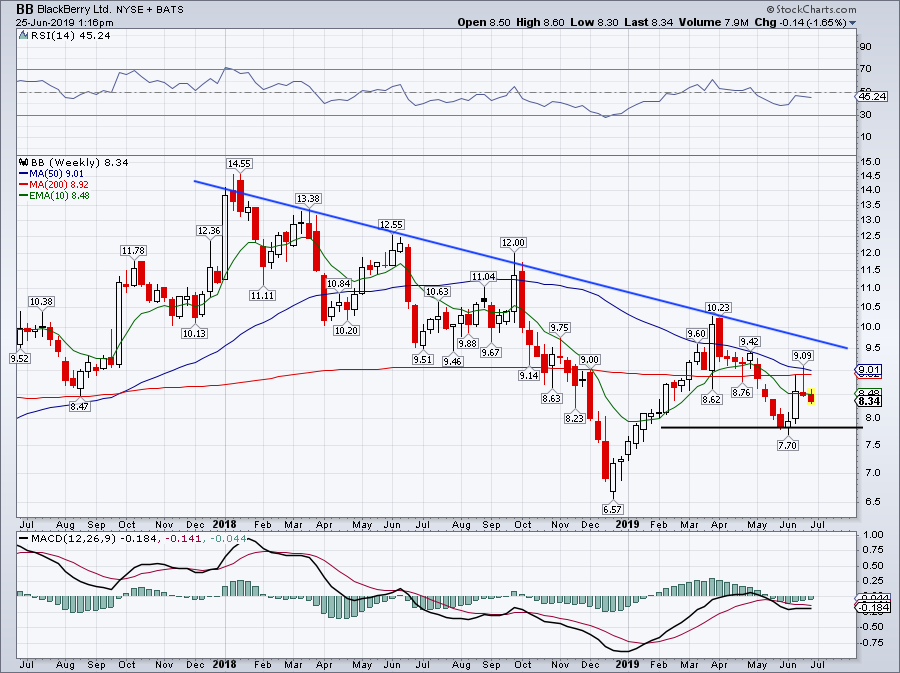Click the 6.57 low price label
Image resolution: width=900 pixels, height=673 pixels.
click(612, 509)
